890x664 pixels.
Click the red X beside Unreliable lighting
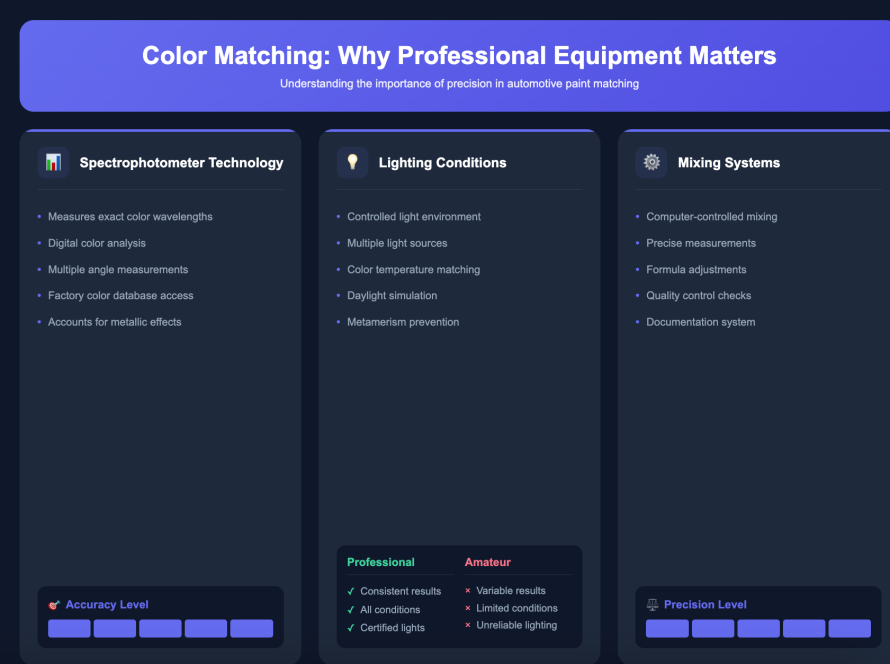(x=468, y=624)
